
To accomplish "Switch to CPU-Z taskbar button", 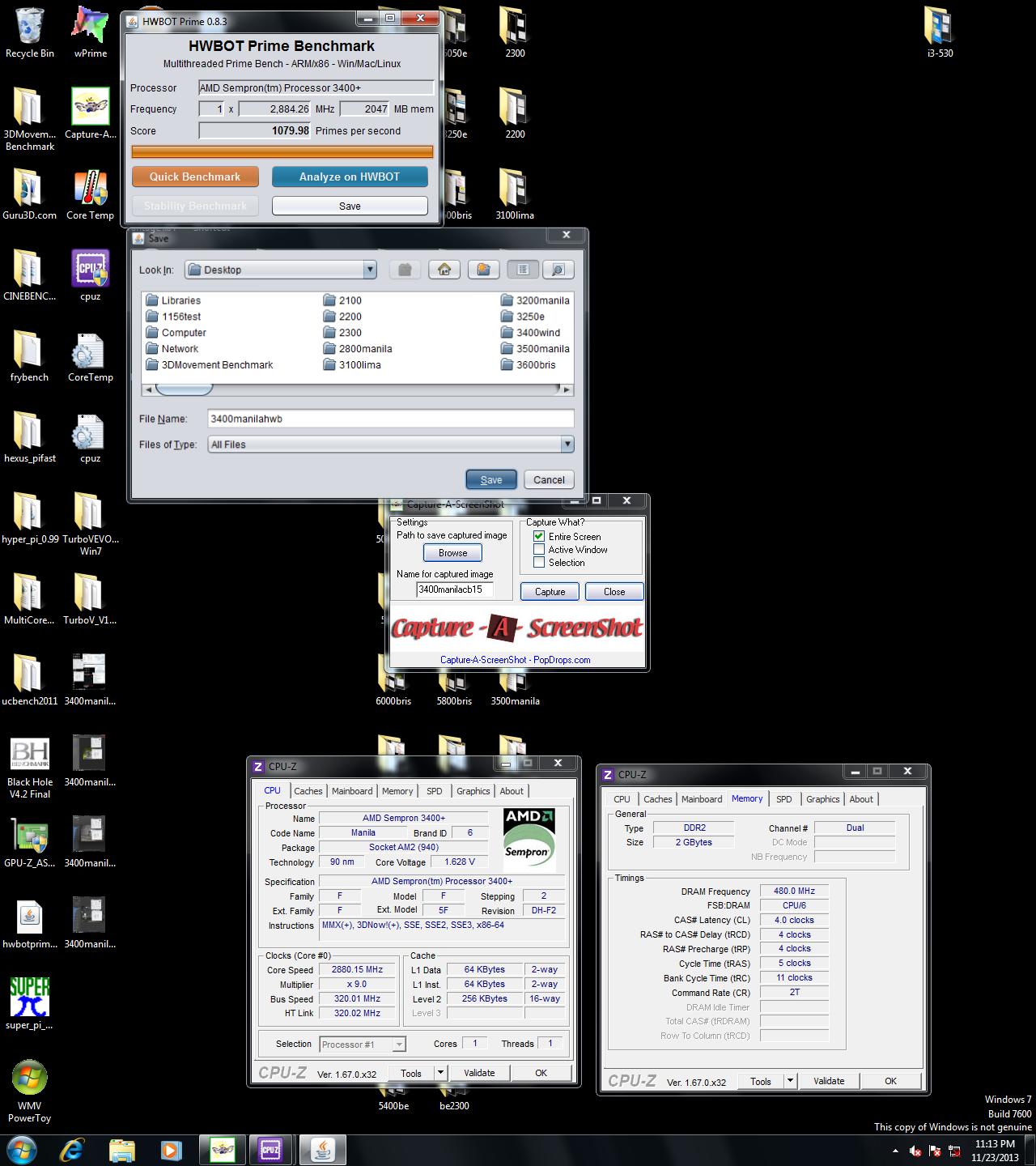I will coord(270,1149).
